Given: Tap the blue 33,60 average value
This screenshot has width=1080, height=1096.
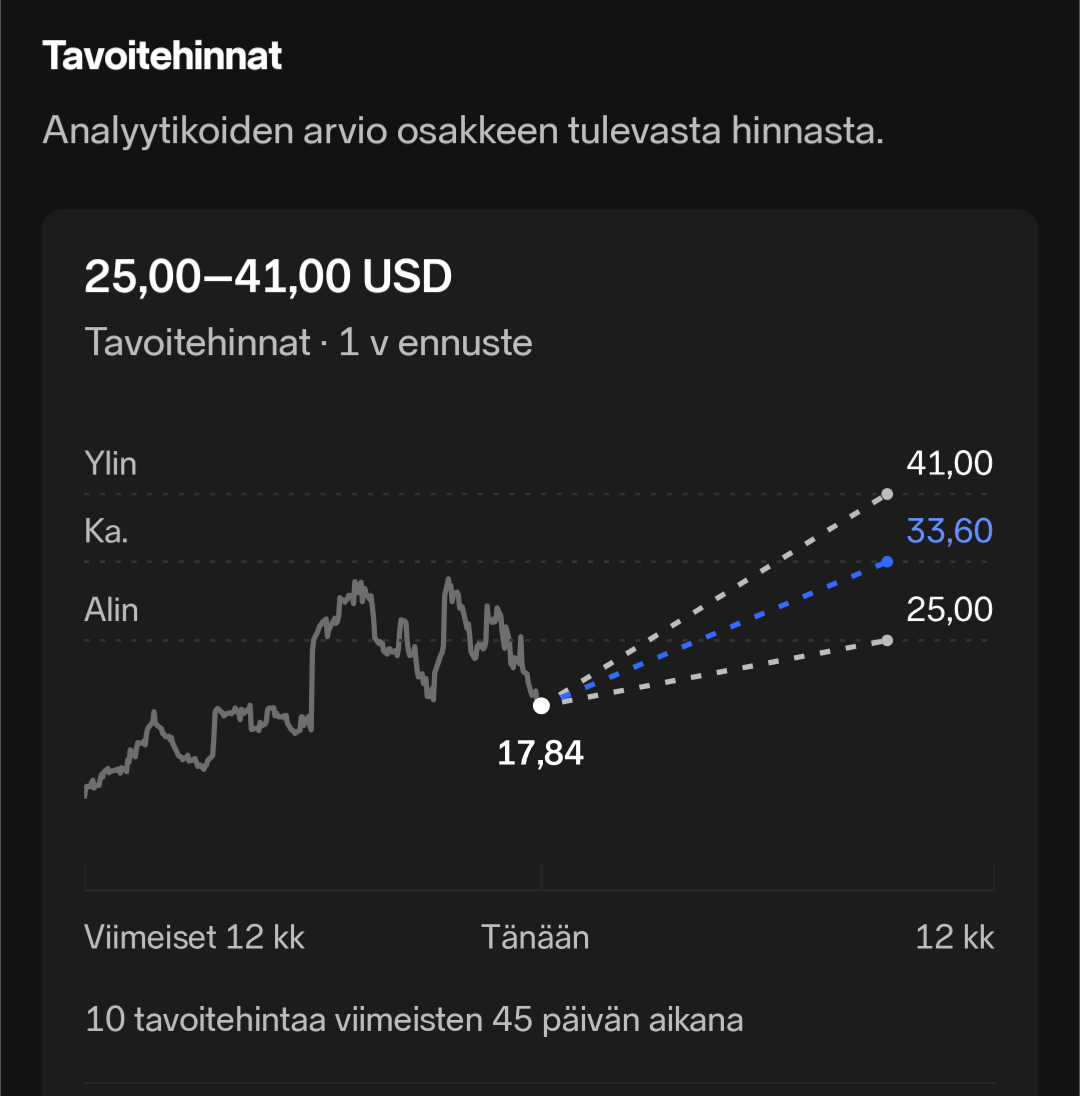Looking at the screenshot, I should [949, 530].
